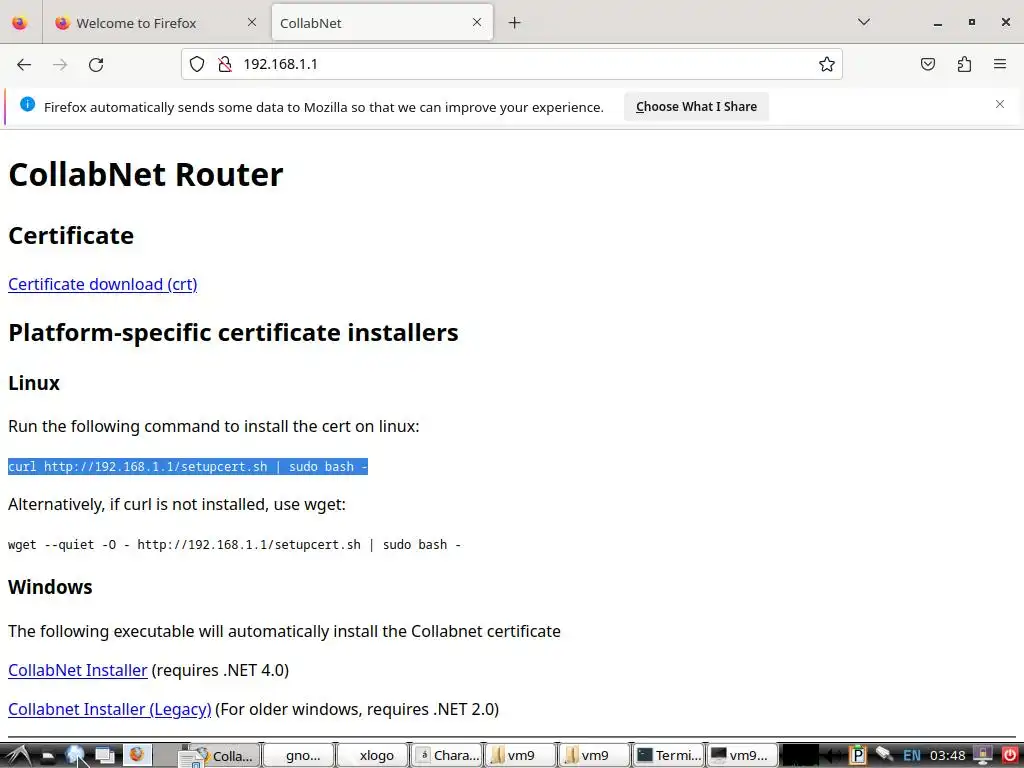Click the Choose What I Share button
1024x768 pixels.
pyautogui.click(x=696, y=106)
